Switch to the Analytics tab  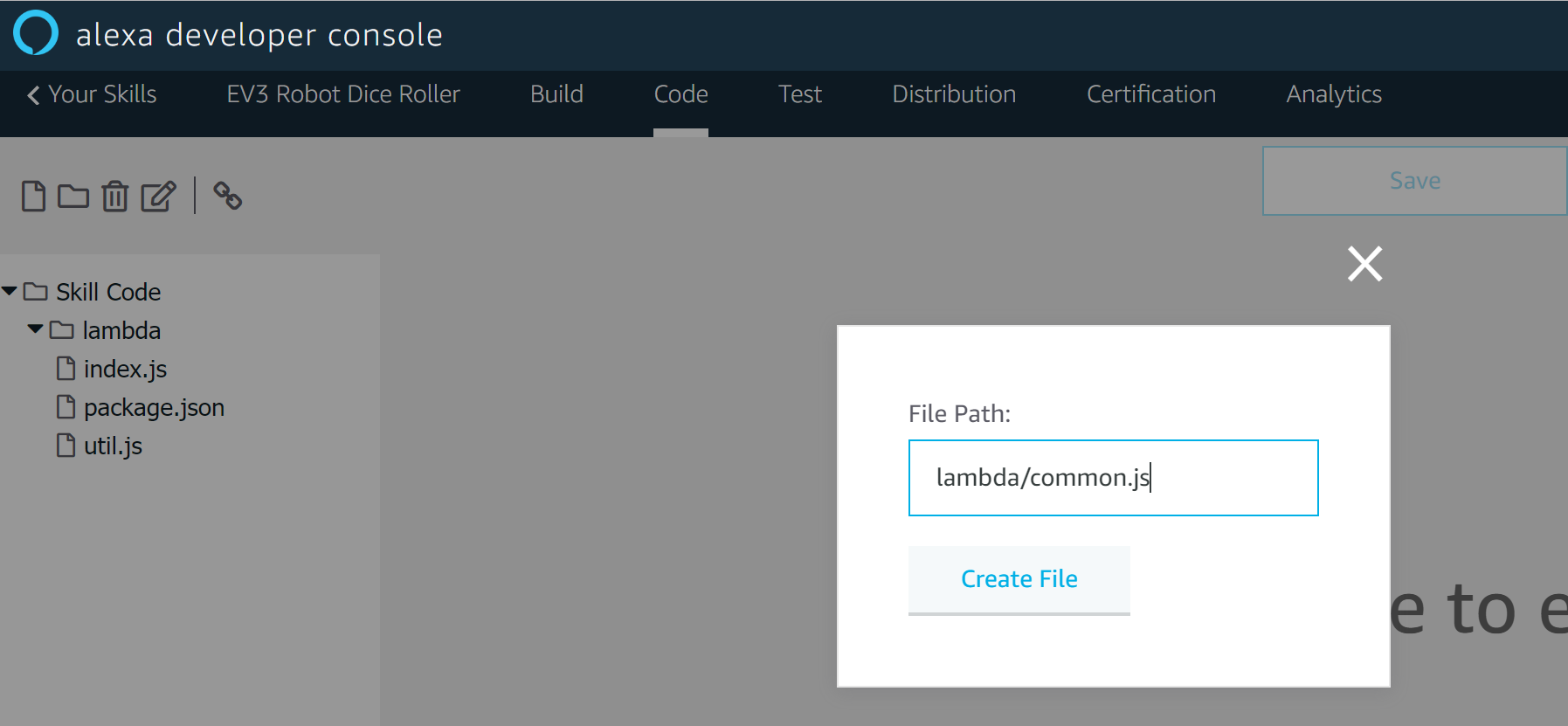(x=1334, y=94)
